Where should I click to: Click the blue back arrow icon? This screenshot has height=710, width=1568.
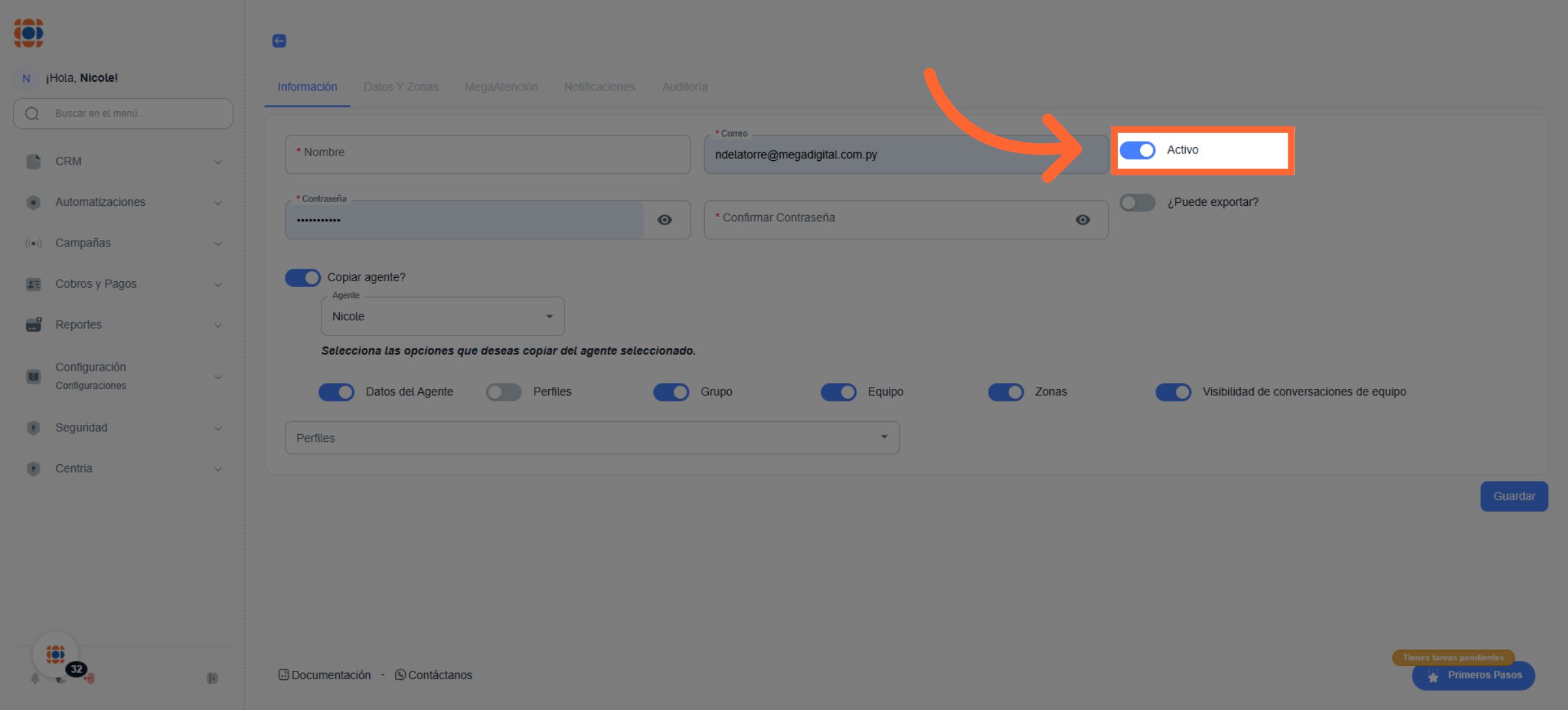279,41
